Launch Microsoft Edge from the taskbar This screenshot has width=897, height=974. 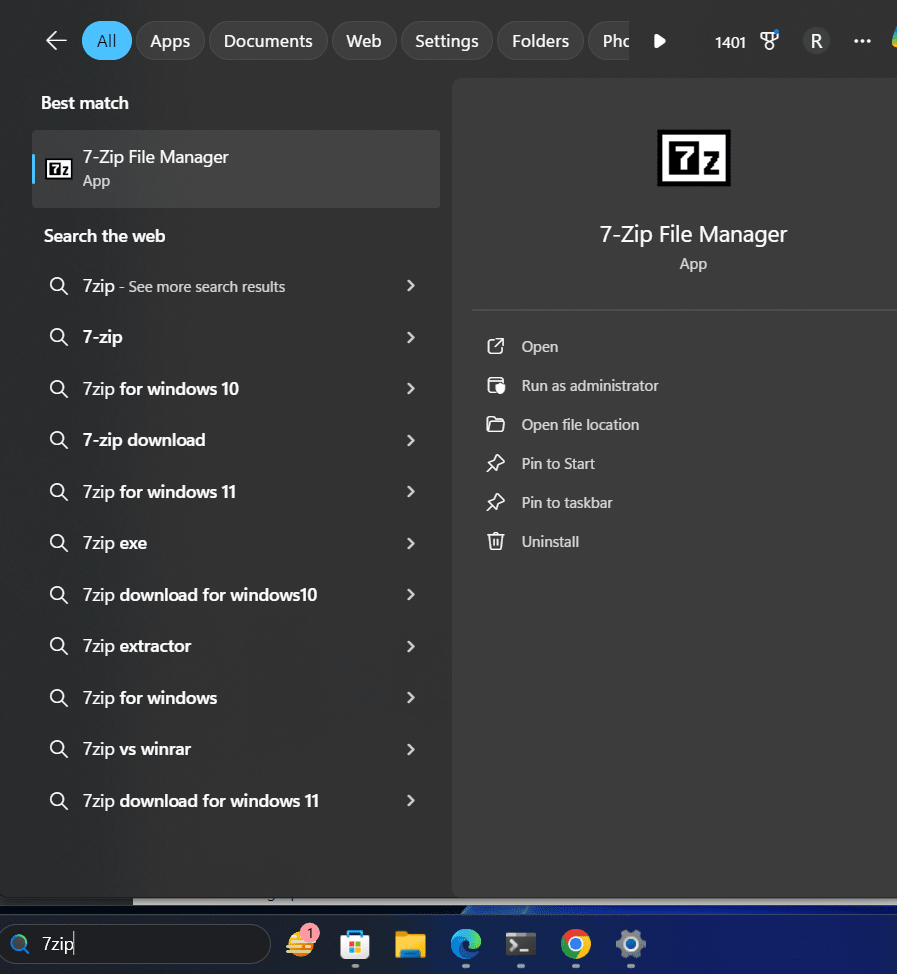[x=465, y=943]
